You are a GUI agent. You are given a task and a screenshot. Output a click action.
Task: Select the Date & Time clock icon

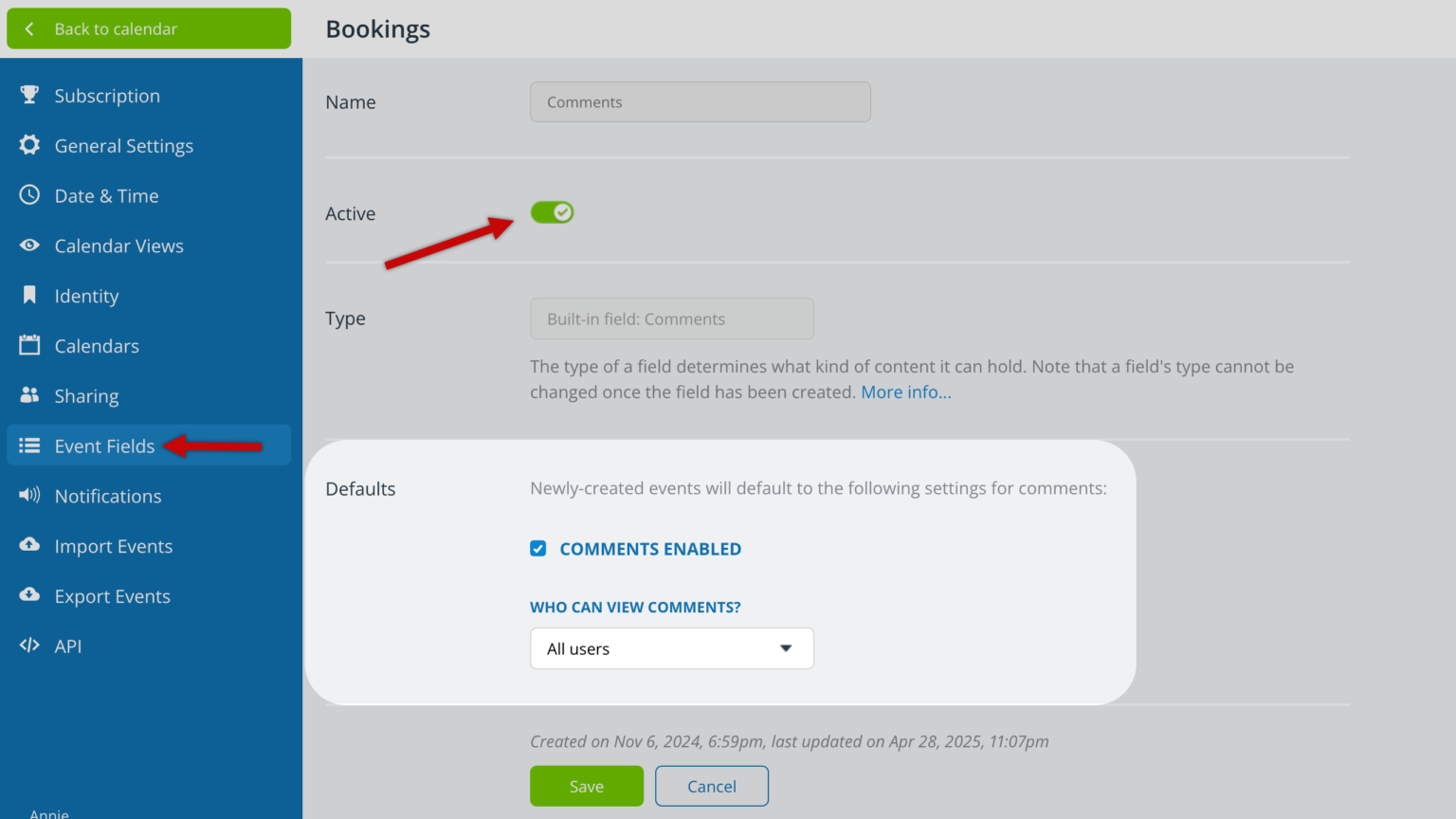point(28,195)
